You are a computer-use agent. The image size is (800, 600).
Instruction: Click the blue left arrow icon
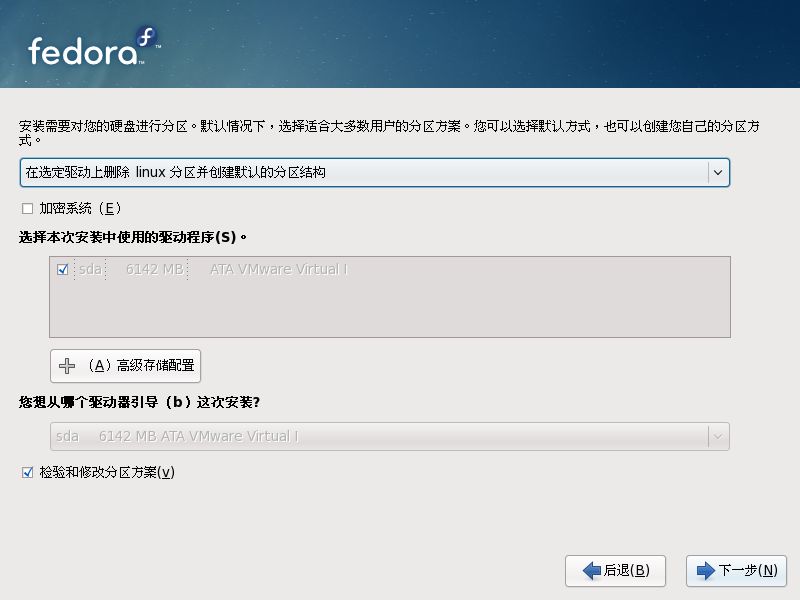[592, 570]
